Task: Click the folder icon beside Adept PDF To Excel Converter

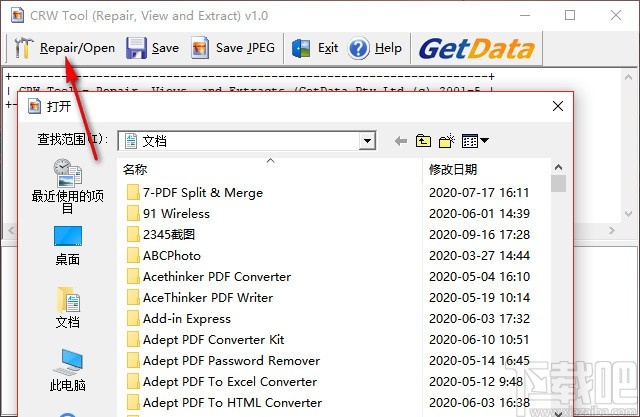Action: click(x=133, y=381)
